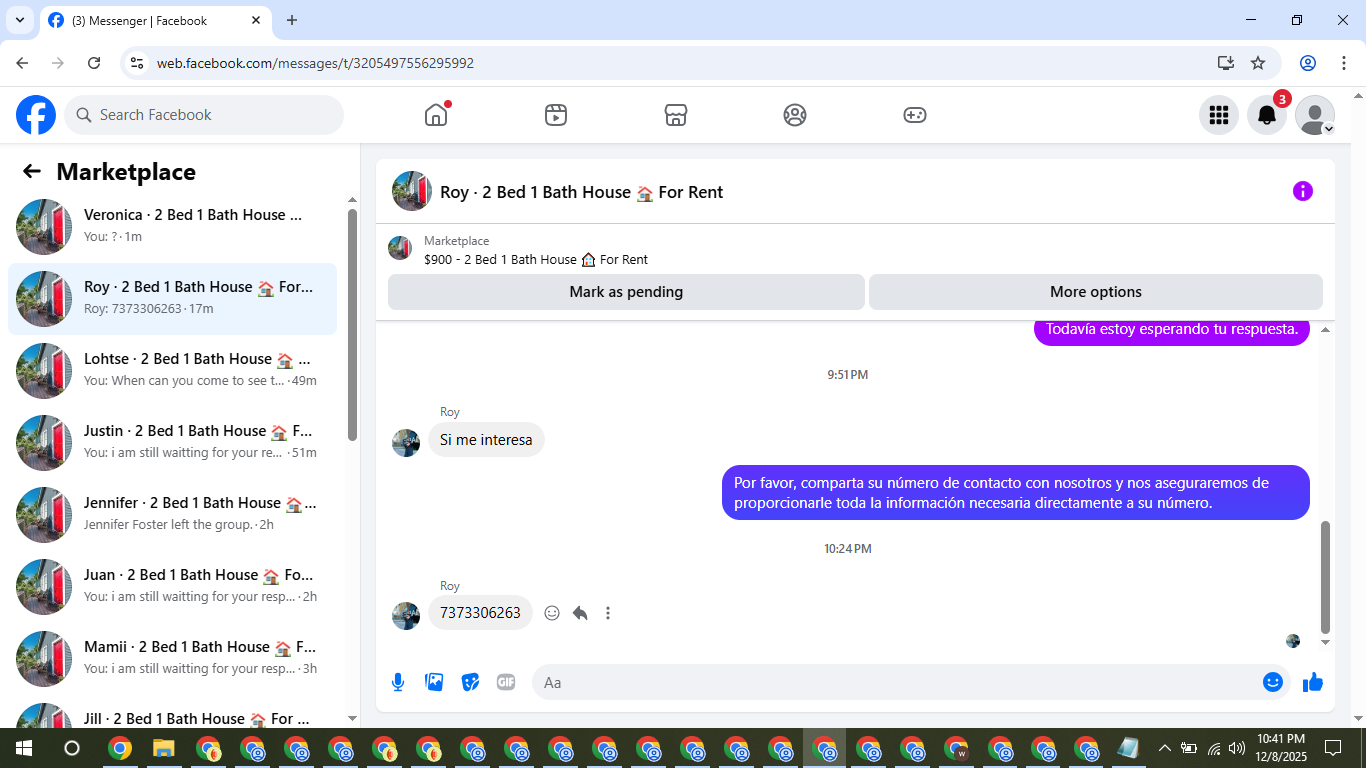Open conversation information purple icon
Viewport: 1366px width, 768px height.
point(1302,191)
